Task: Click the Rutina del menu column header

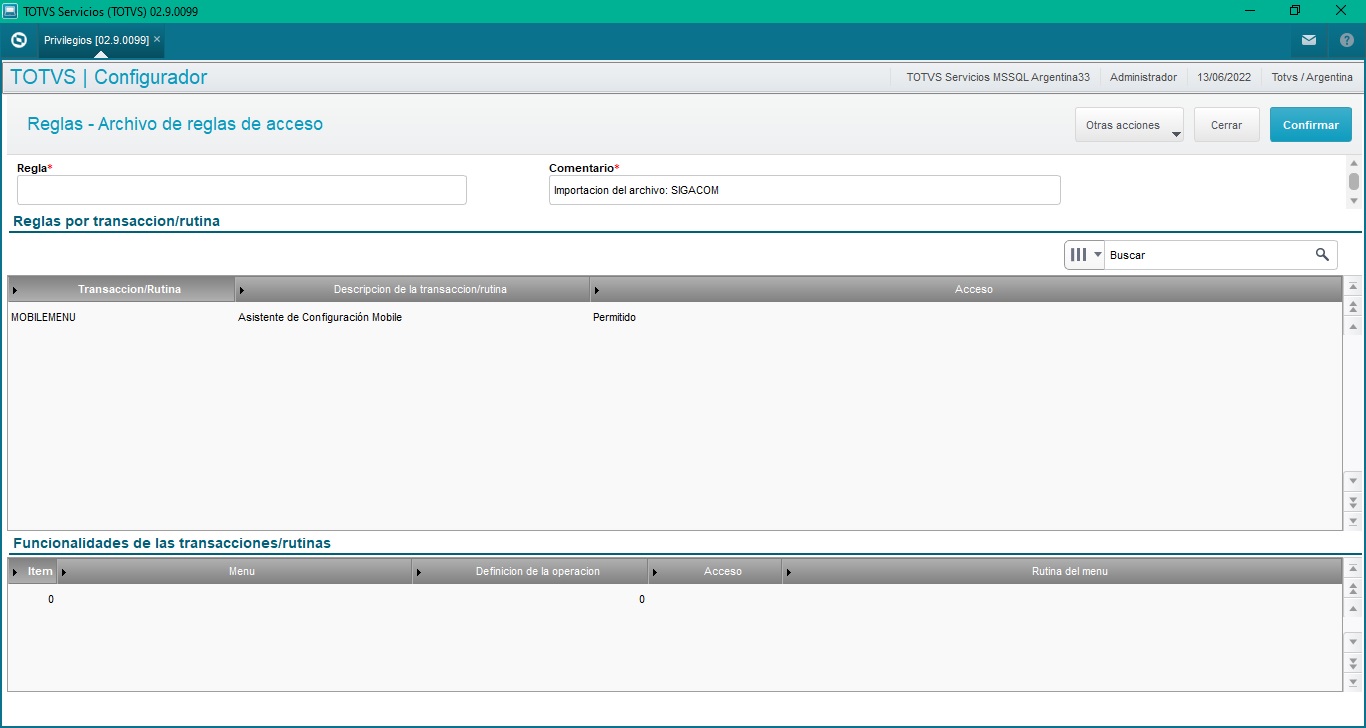Action: 1062,571
